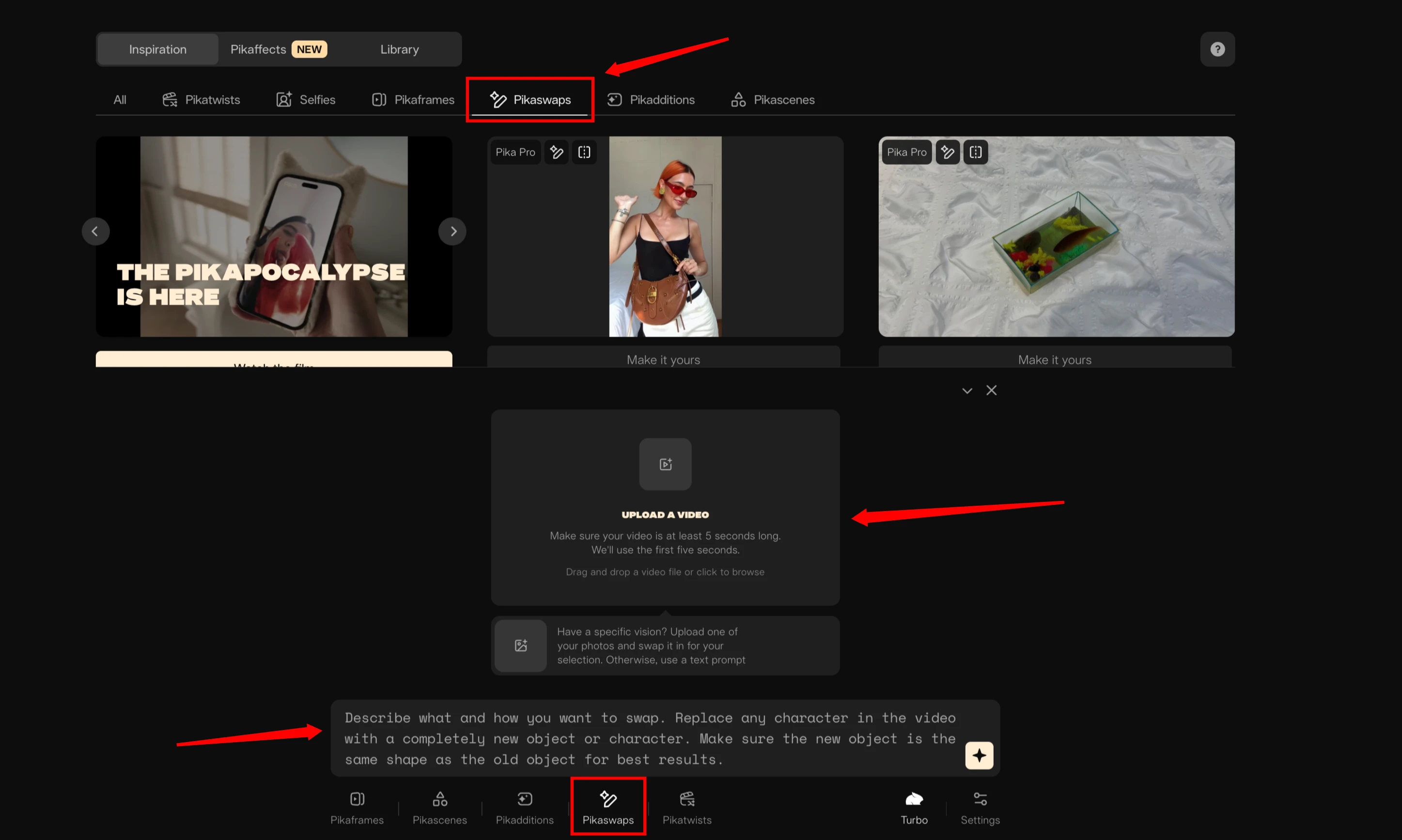Image resolution: width=1402 pixels, height=840 pixels.
Task: Click Pikaframes icon on woman video card
Action: click(584, 152)
